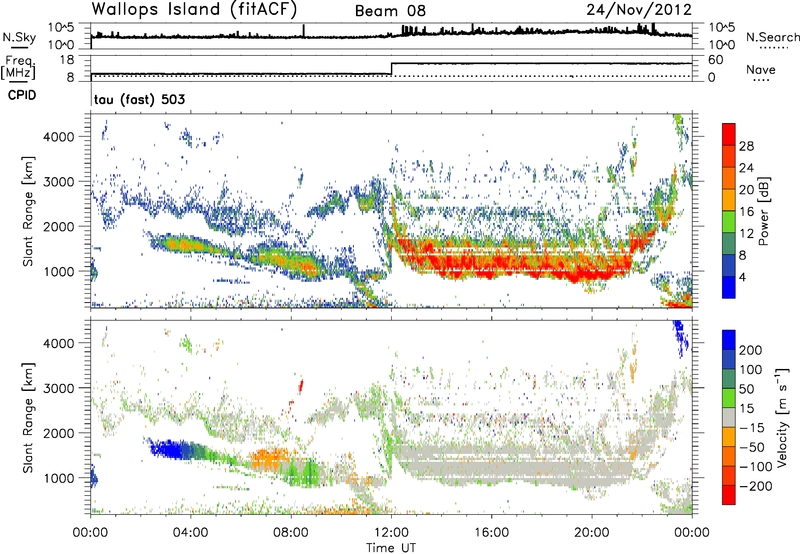Click the date label '24/Nov/2012'
Image resolution: width=800 pixels, height=554 pixels.
point(639,10)
